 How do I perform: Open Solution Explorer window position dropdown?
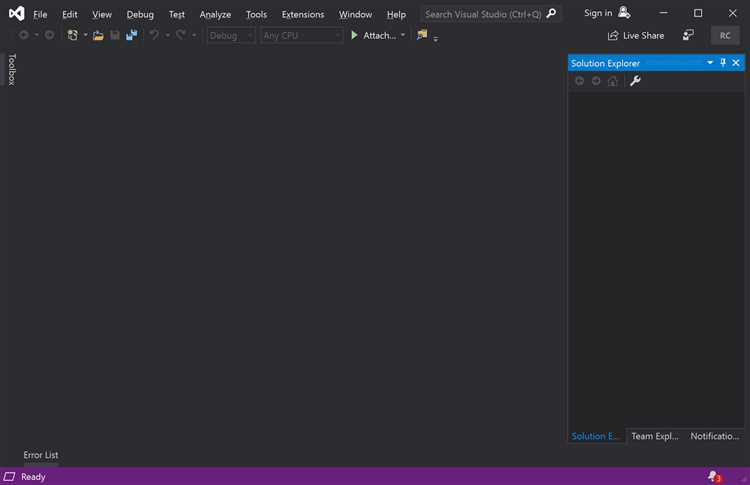pos(710,63)
